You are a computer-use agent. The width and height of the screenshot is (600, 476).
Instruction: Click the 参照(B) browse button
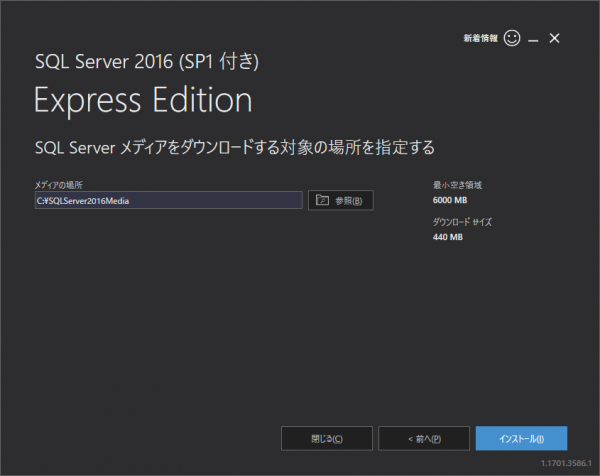click(341, 200)
